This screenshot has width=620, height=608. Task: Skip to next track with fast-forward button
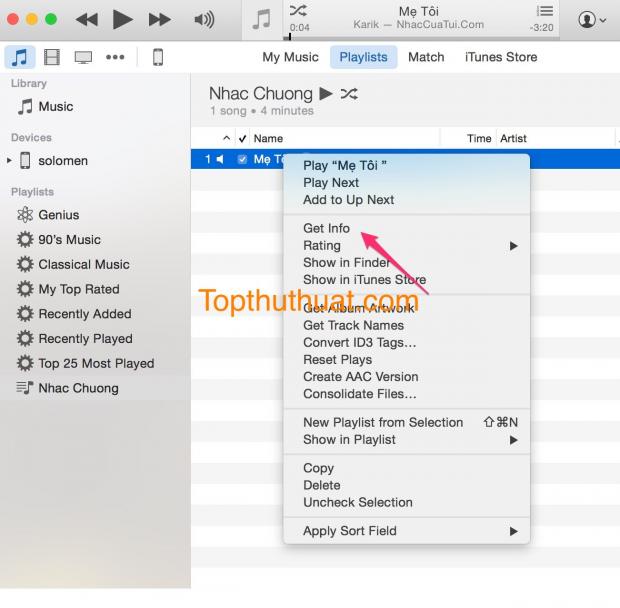[x=159, y=19]
